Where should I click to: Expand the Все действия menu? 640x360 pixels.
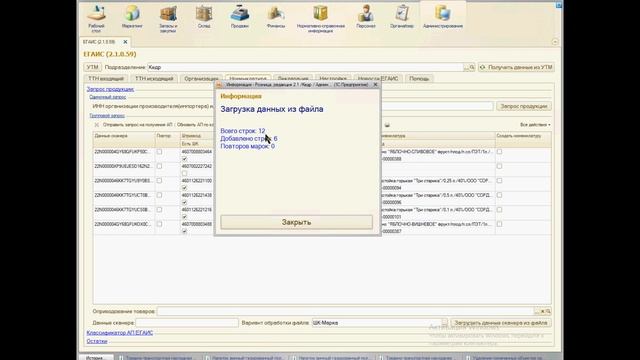click(535, 124)
